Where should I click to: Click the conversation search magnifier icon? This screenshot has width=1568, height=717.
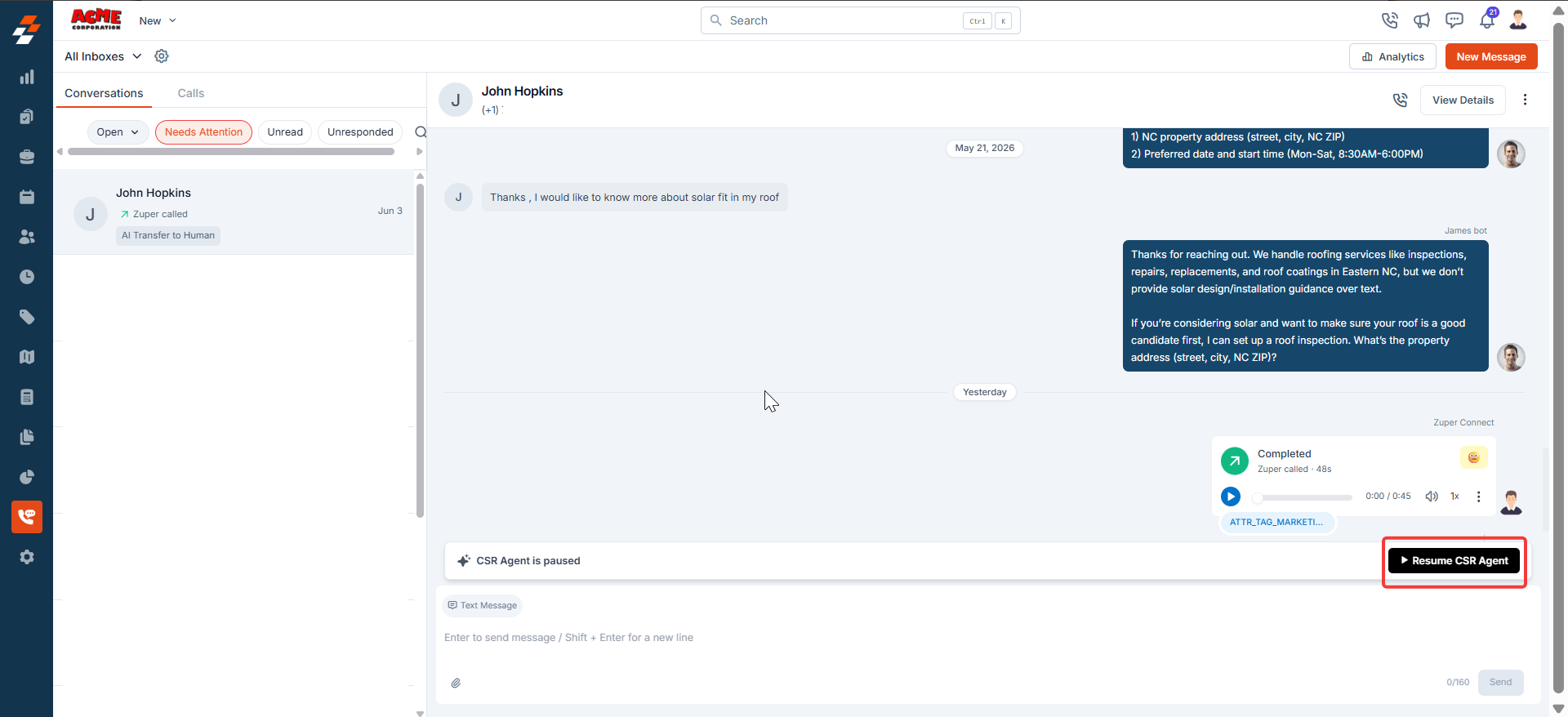pos(421,132)
